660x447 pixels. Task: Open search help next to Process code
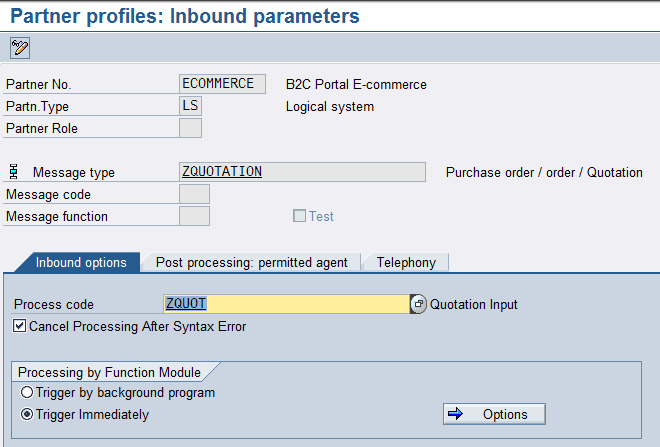pos(419,304)
